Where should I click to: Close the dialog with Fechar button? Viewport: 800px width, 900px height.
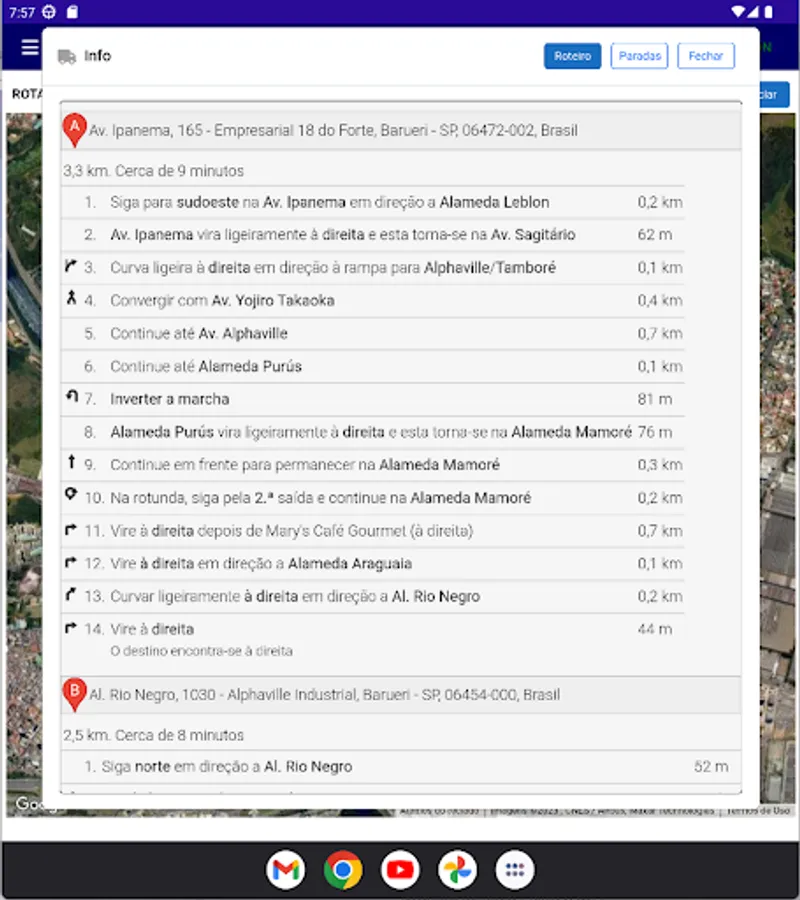coord(706,56)
